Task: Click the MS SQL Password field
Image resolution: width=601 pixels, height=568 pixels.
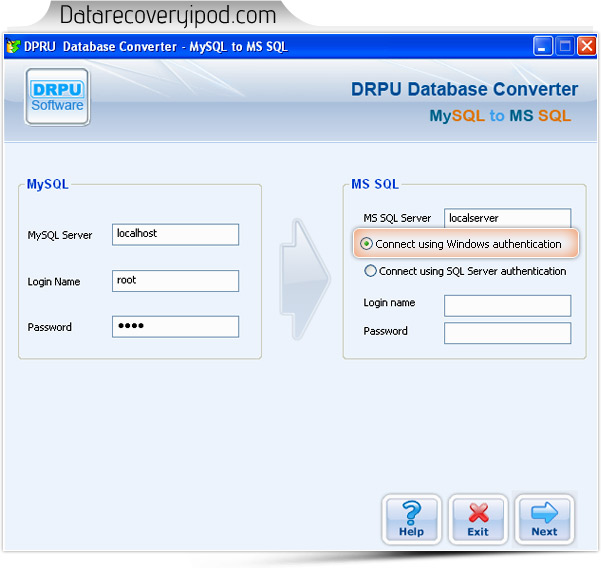Action: pos(507,333)
